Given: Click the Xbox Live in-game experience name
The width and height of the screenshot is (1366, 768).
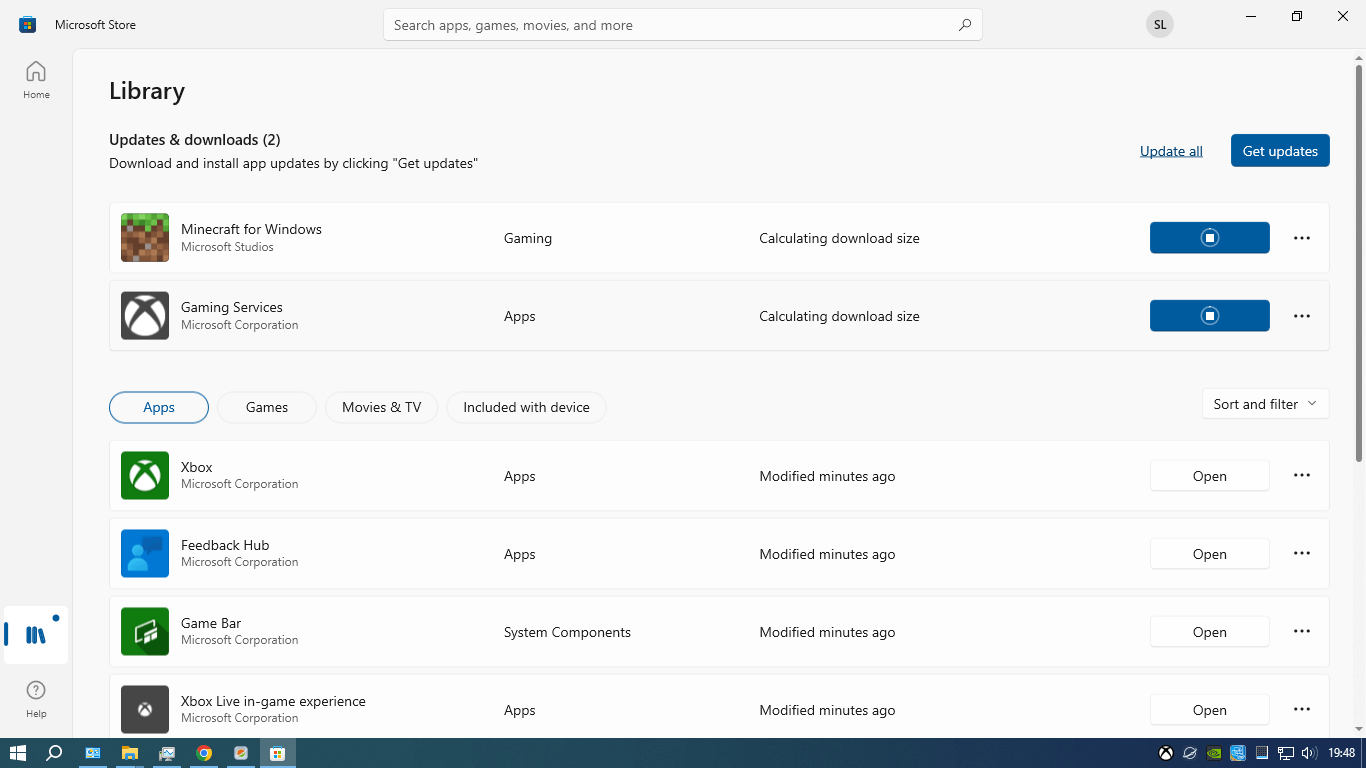Looking at the screenshot, I should pos(273,701).
